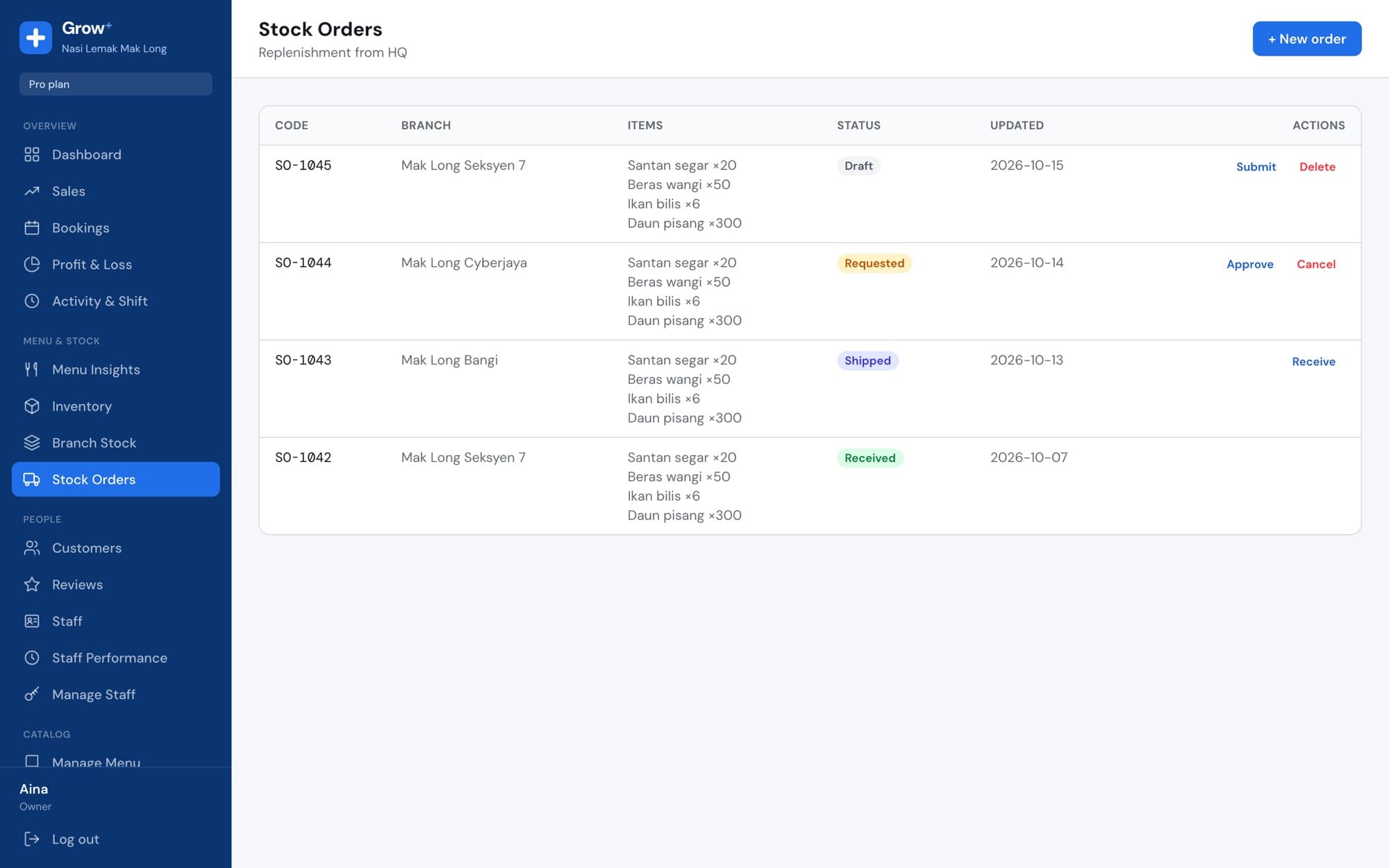
Task: Click the Stock Orders truck icon
Action: tap(32, 479)
